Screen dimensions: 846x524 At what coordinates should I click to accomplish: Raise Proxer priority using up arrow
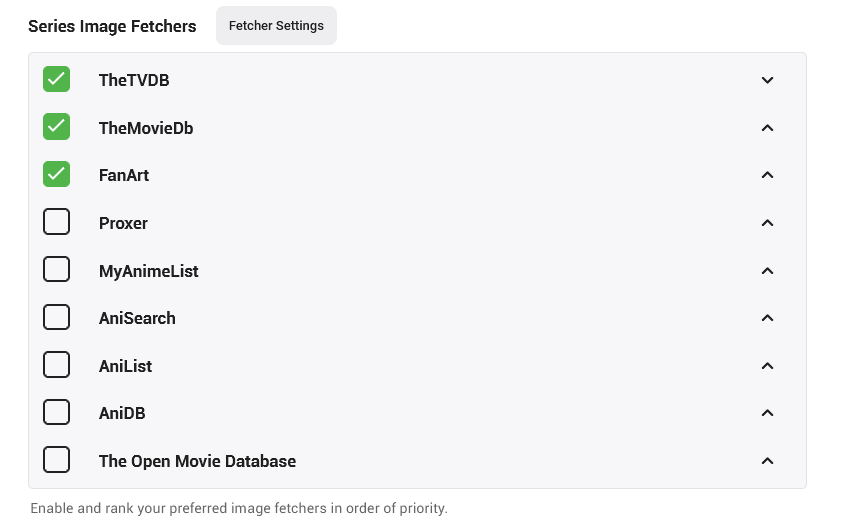[x=767, y=223]
